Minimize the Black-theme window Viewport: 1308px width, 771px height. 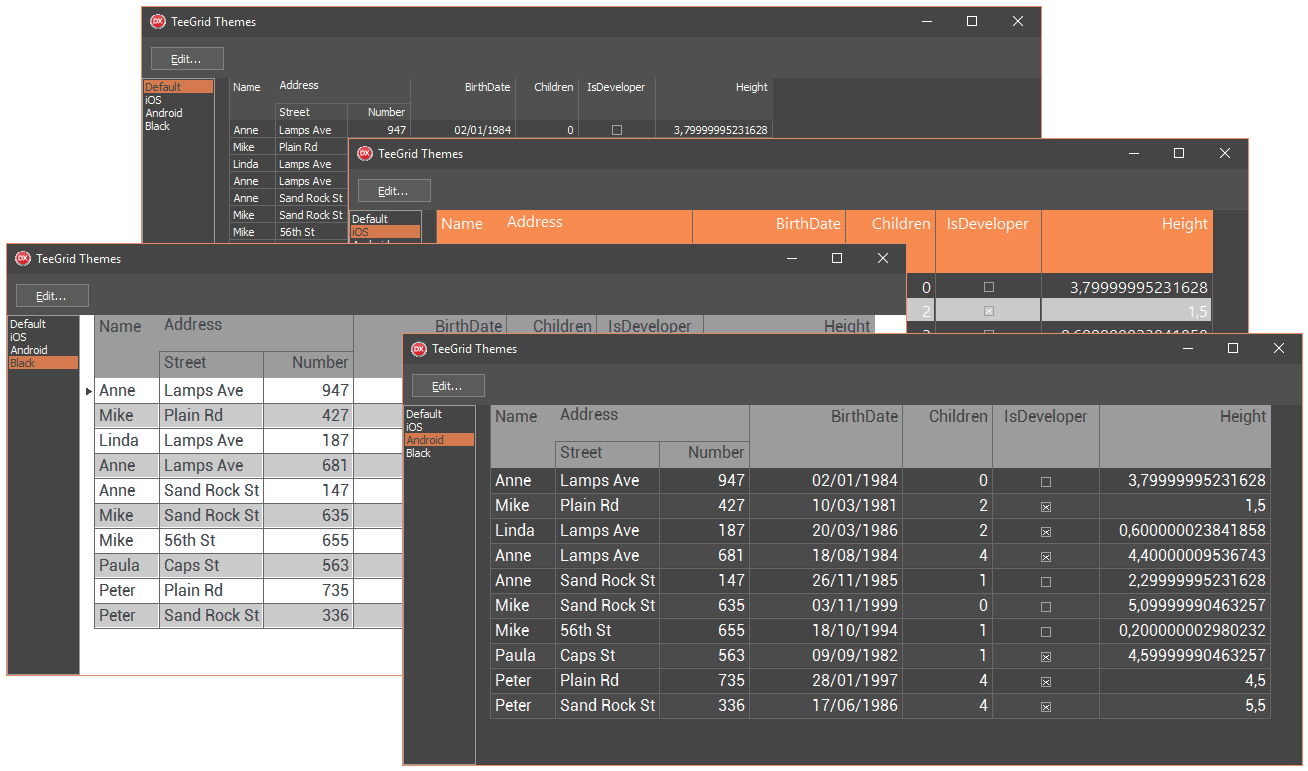coord(791,258)
